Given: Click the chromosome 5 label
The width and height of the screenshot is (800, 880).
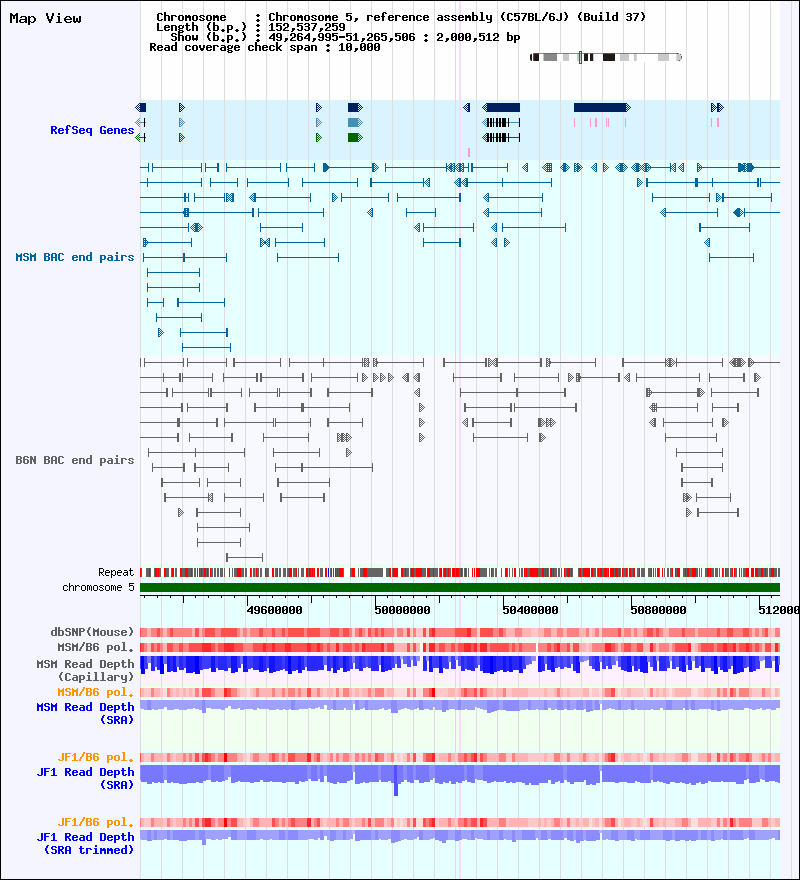Looking at the screenshot, I should (x=98, y=587).
